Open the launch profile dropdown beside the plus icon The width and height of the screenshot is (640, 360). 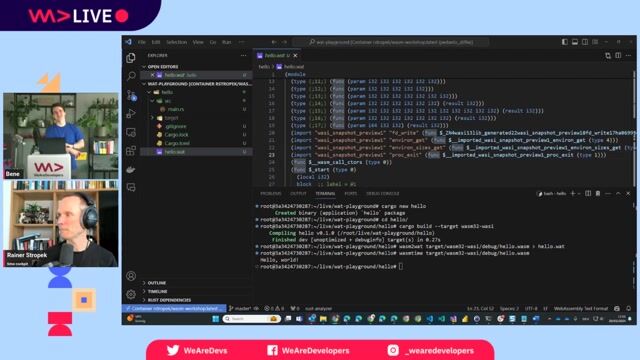579,193
